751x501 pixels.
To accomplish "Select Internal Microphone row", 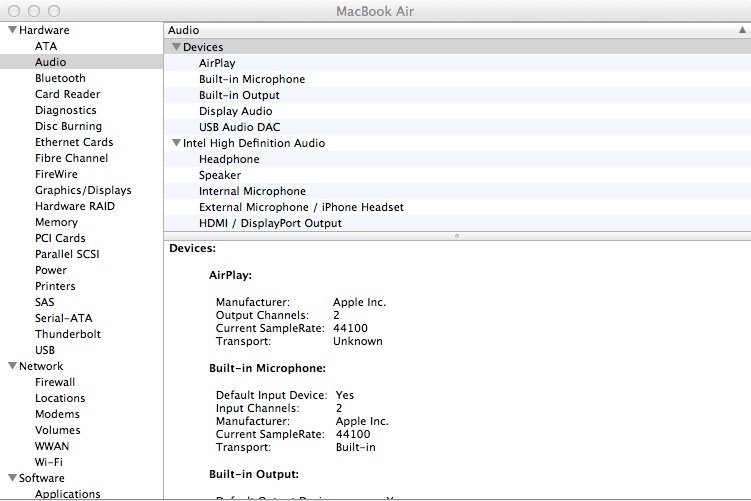I will click(x=457, y=191).
